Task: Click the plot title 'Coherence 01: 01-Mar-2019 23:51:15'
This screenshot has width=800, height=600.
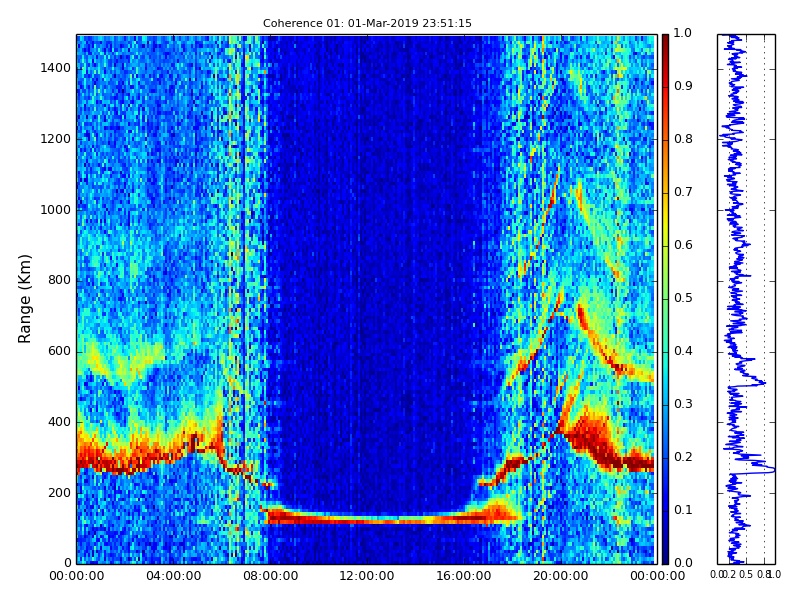Action: pyautogui.click(x=367, y=23)
